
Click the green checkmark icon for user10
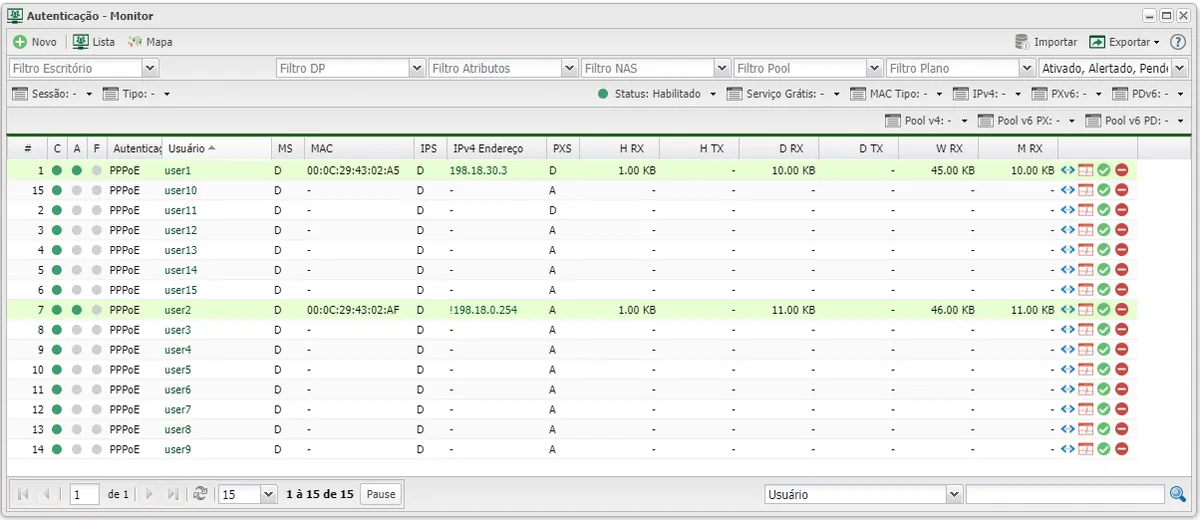pos(1104,190)
